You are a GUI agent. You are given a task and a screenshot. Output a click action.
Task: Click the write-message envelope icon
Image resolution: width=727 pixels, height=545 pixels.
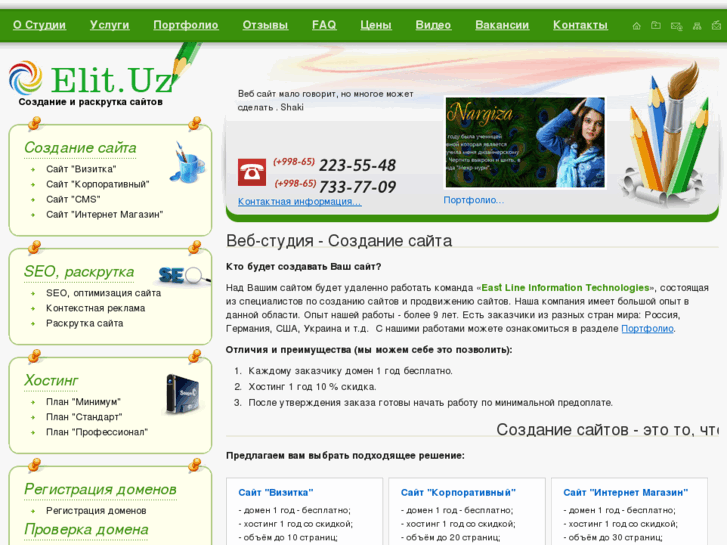[x=717, y=26]
